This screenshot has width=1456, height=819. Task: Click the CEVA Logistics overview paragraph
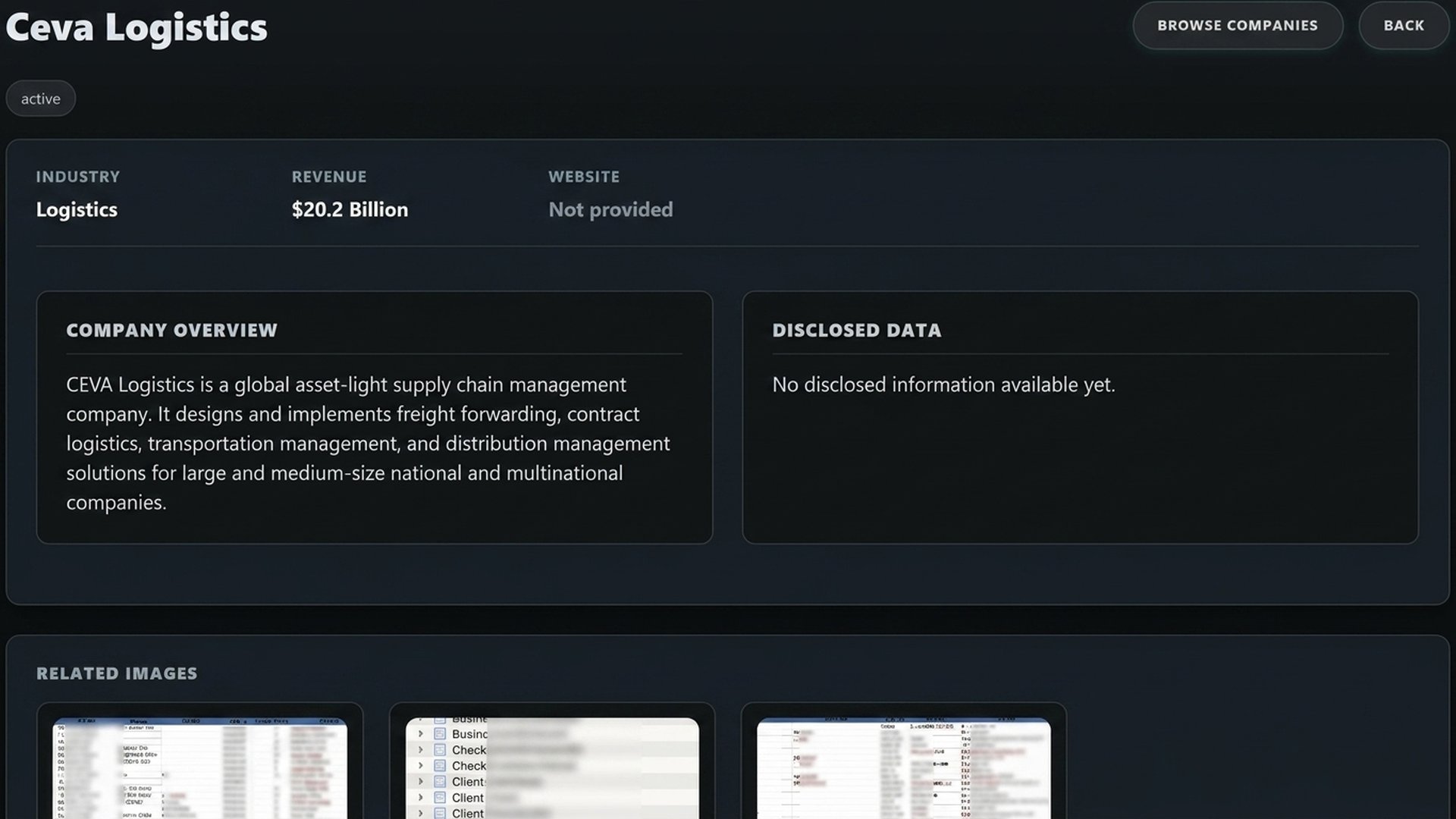[369, 444]
